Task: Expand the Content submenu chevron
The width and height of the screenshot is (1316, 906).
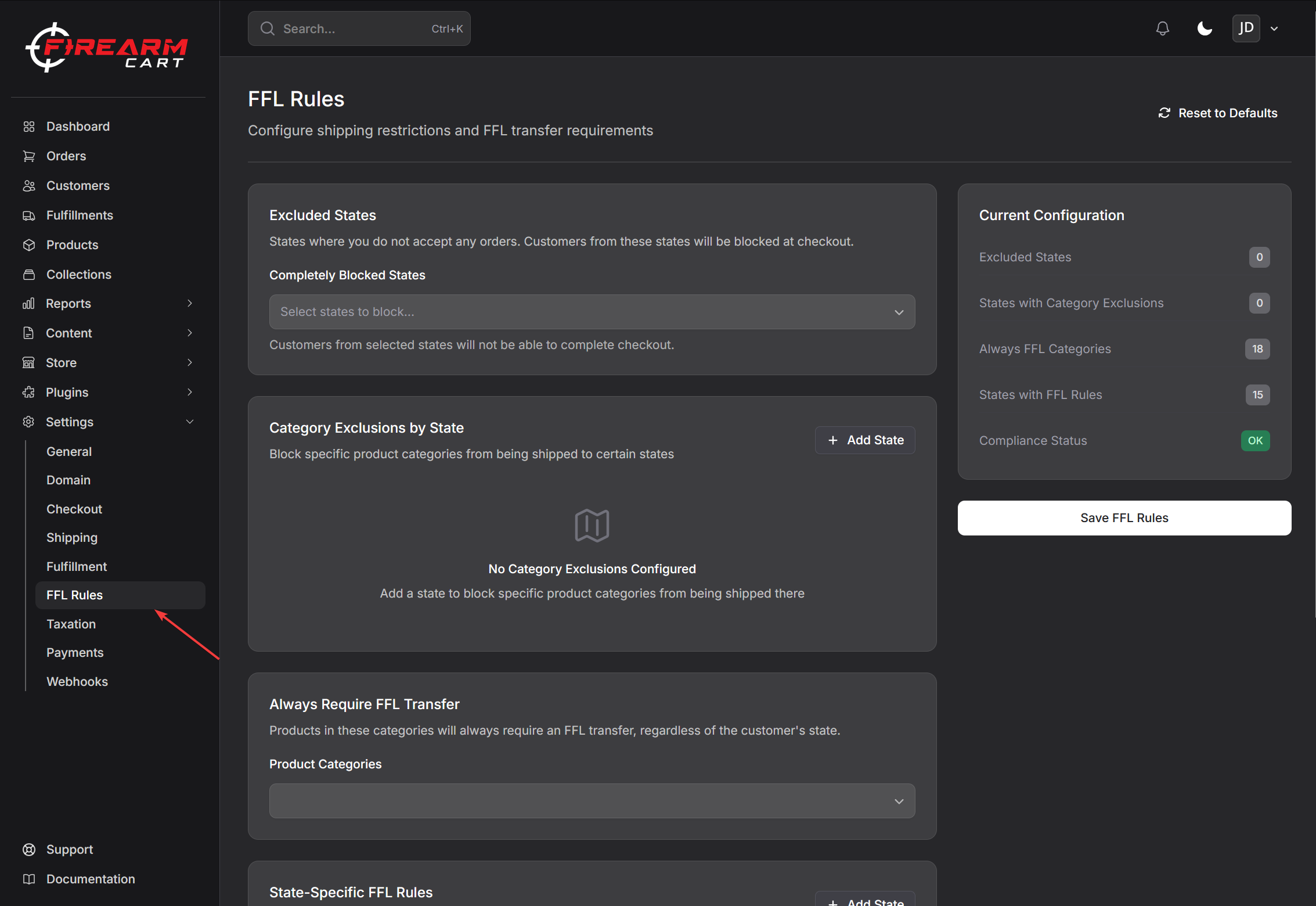Action: pos(189,333)
